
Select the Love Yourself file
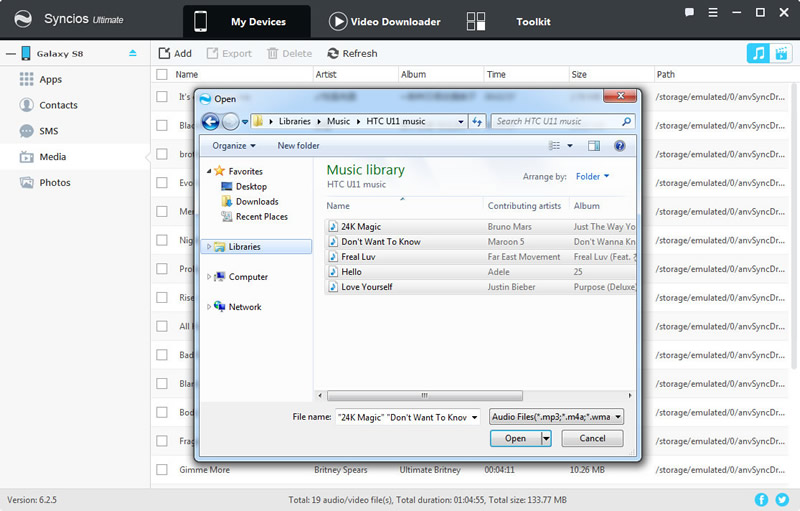tap(480, 287)
